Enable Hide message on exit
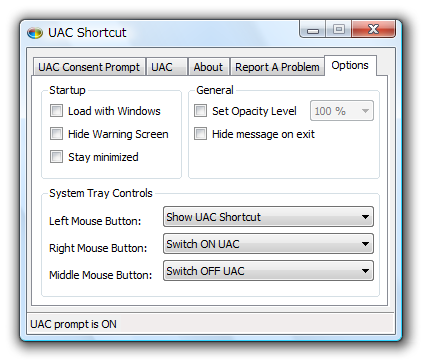The width and height of the screenshot is (424, 364). 200,134
